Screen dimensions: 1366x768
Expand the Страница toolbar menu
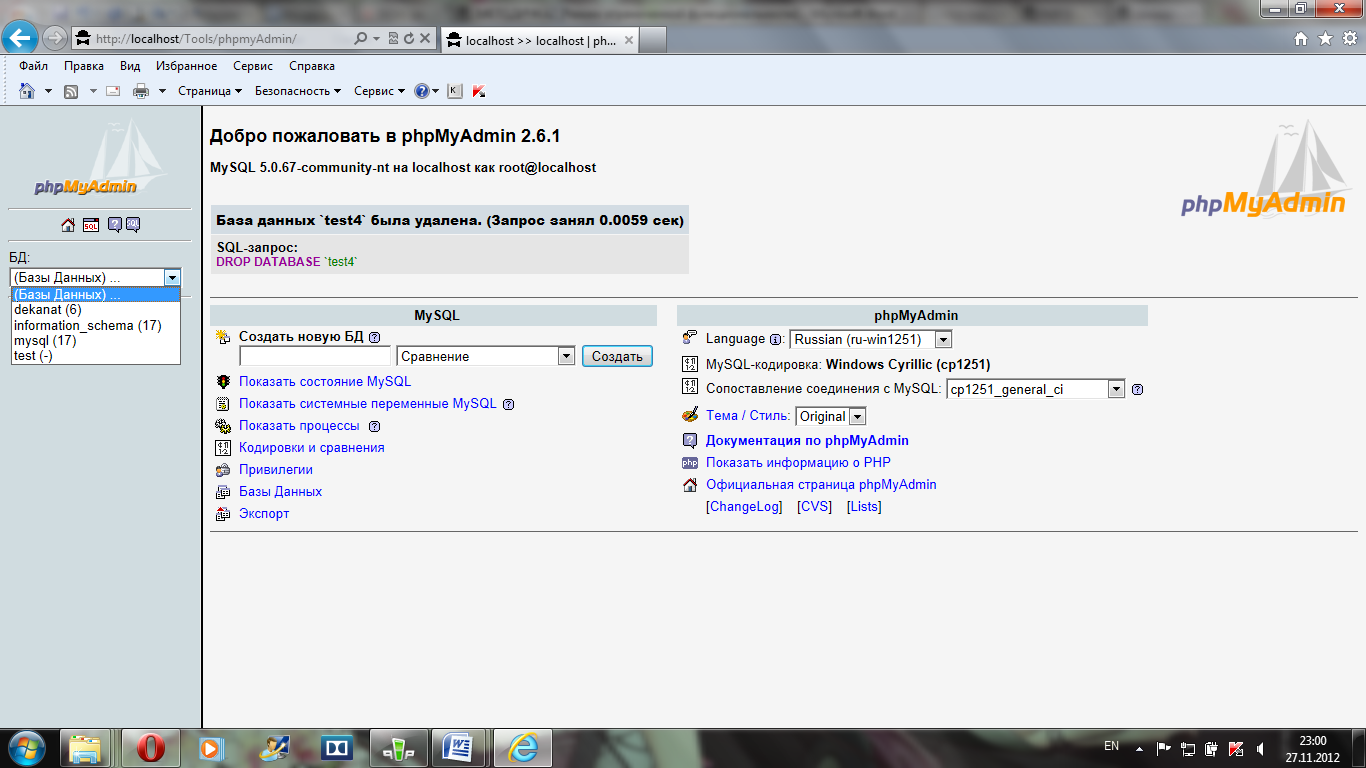coord(210,91)
